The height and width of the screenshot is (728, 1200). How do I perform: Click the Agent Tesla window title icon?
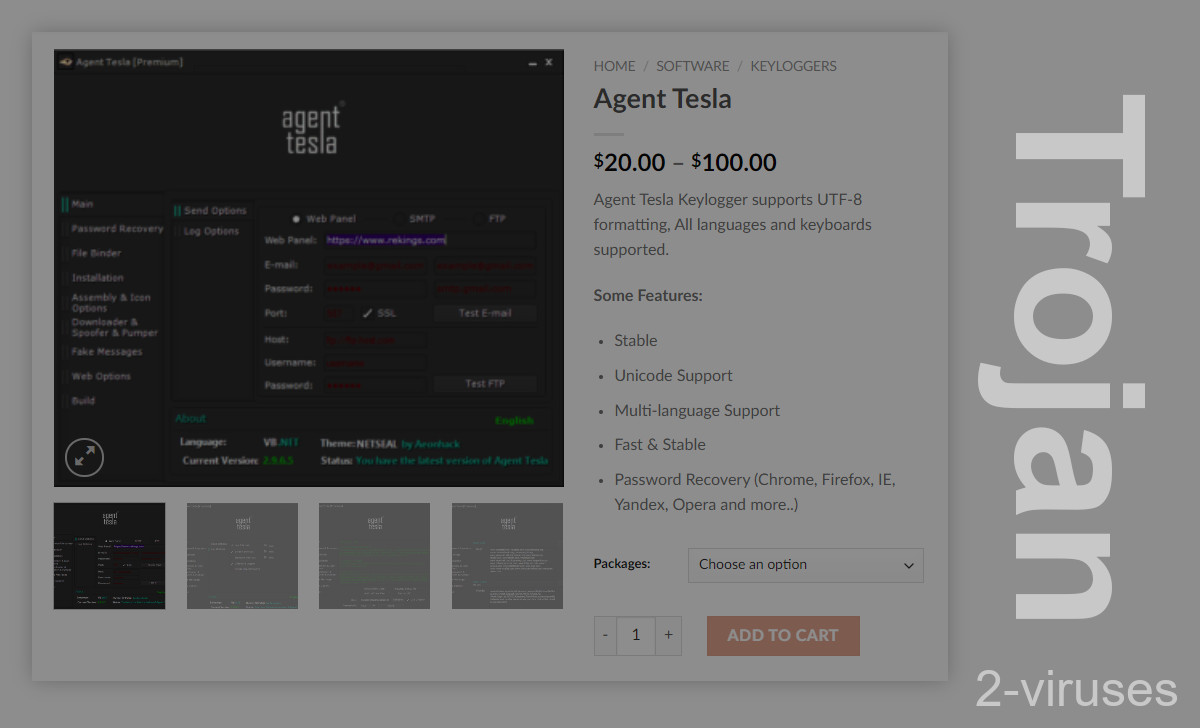(x=66, y=62)
